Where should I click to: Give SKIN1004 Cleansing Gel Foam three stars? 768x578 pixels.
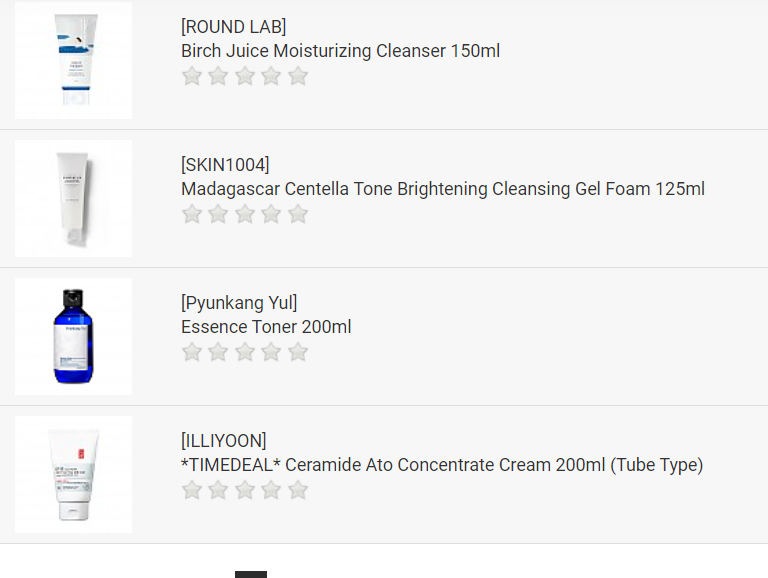click(x=245, y=214)
